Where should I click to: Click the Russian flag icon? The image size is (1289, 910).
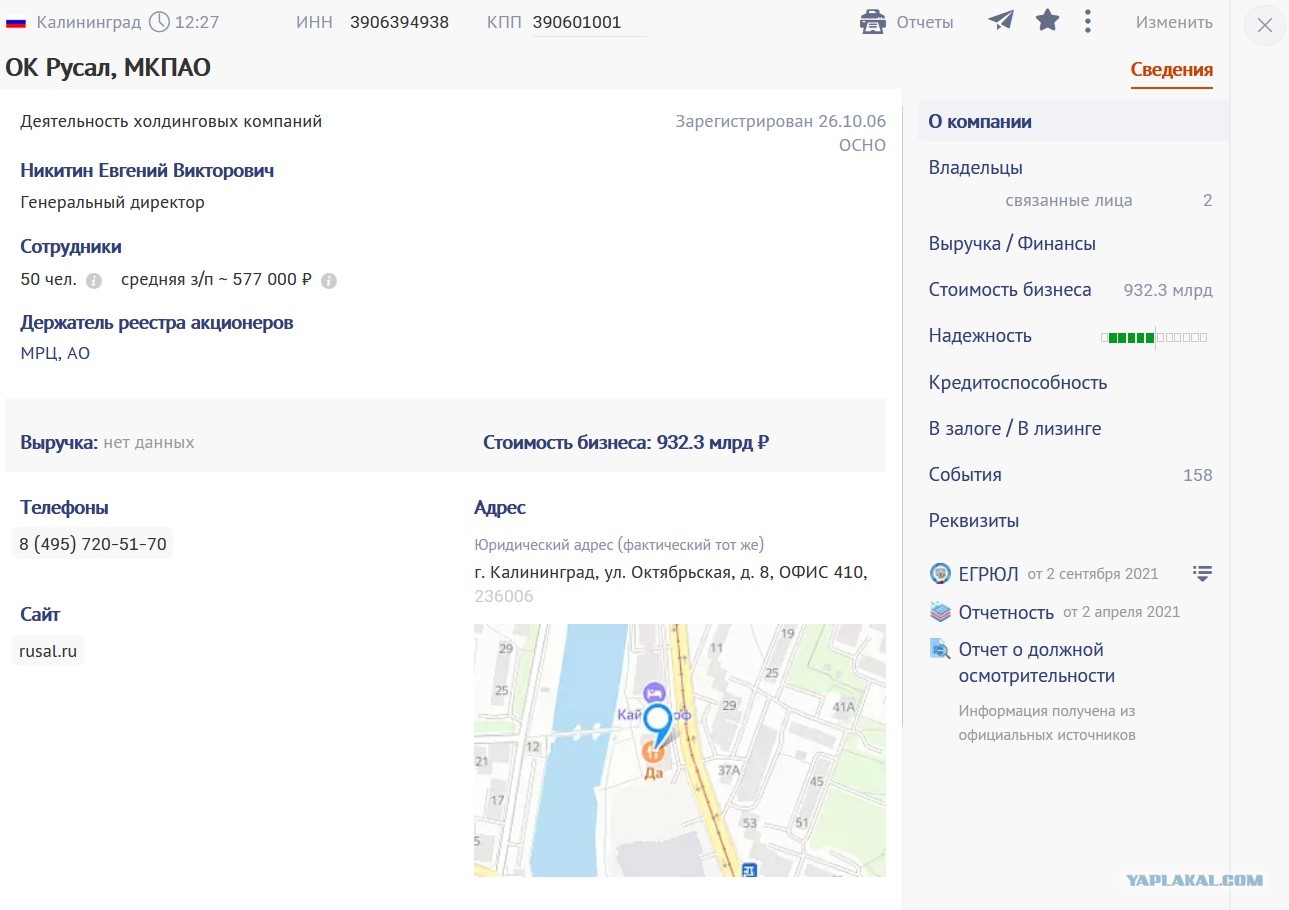tap(16, 22)
